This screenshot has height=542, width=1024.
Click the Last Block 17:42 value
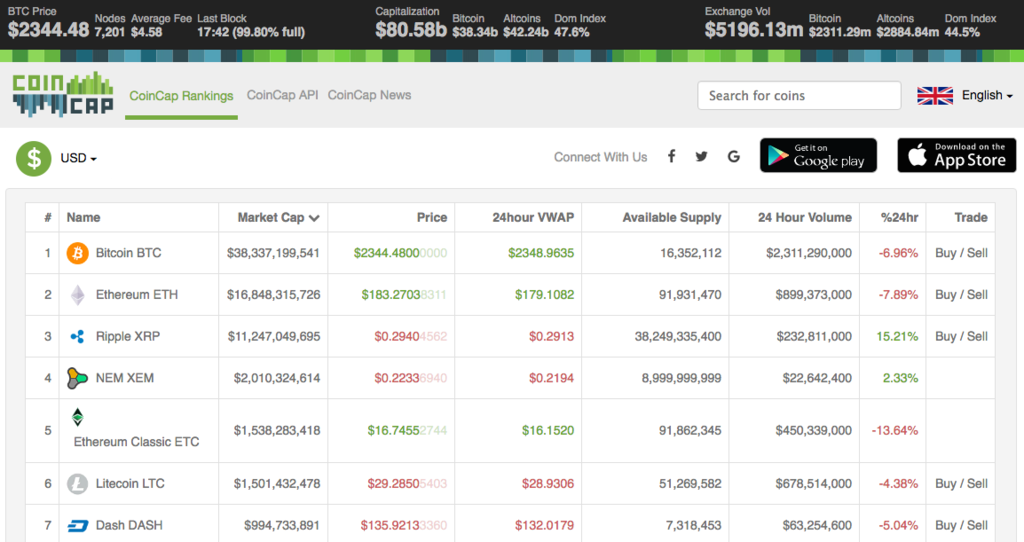[251, 32]
